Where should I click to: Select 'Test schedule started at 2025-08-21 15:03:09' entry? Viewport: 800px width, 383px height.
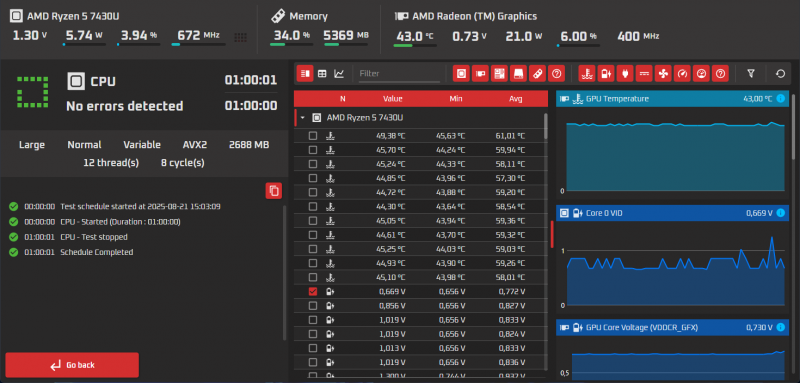140,207
